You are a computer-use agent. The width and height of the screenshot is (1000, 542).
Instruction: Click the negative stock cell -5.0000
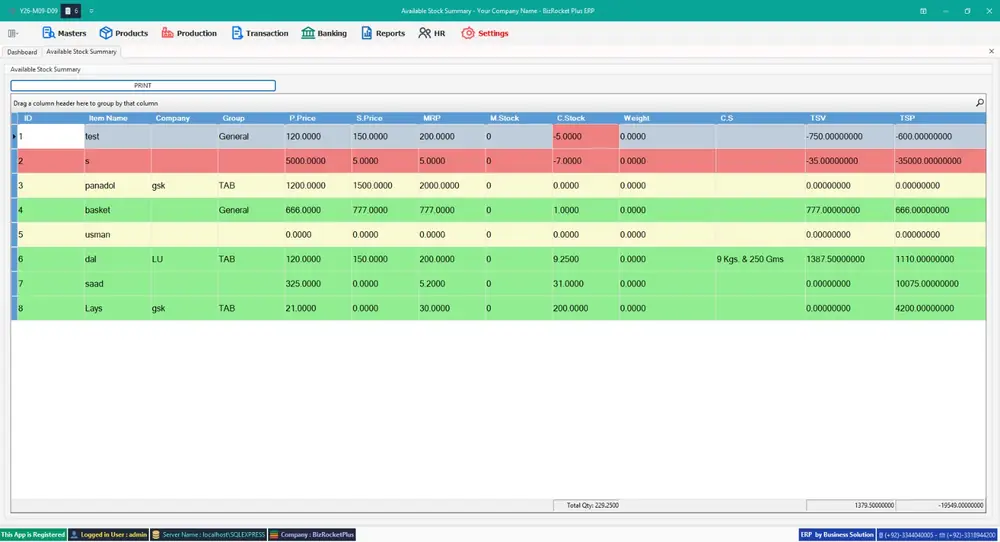[585, 136]
